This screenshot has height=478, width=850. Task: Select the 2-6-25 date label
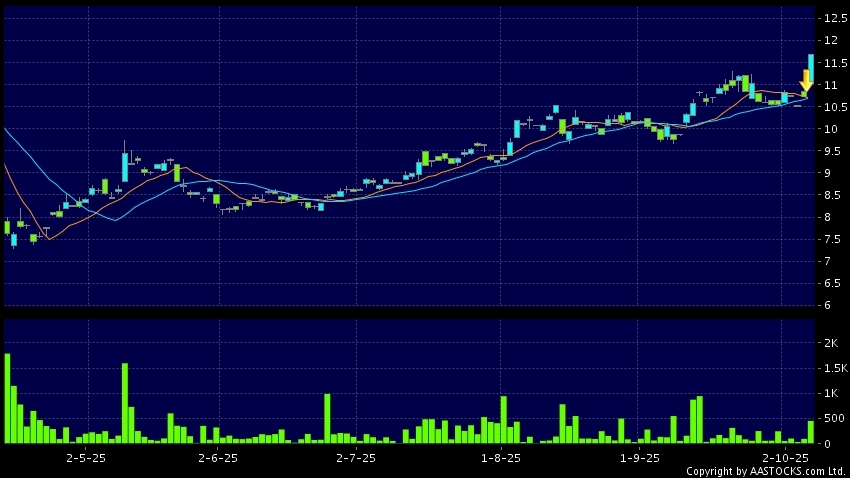click(218, 458)
